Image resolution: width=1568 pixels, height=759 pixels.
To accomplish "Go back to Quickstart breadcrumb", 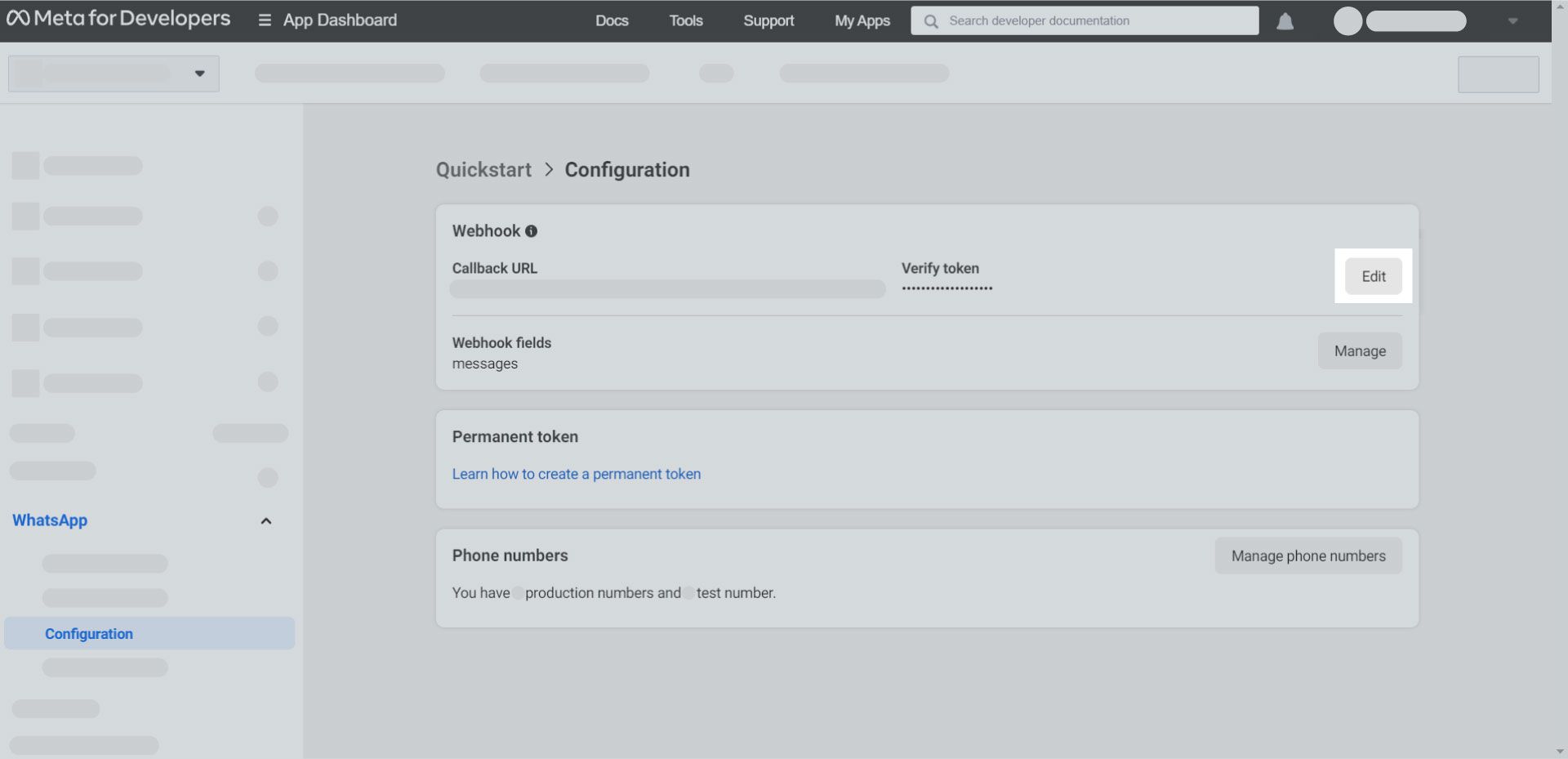I will (x=483, y=170).
